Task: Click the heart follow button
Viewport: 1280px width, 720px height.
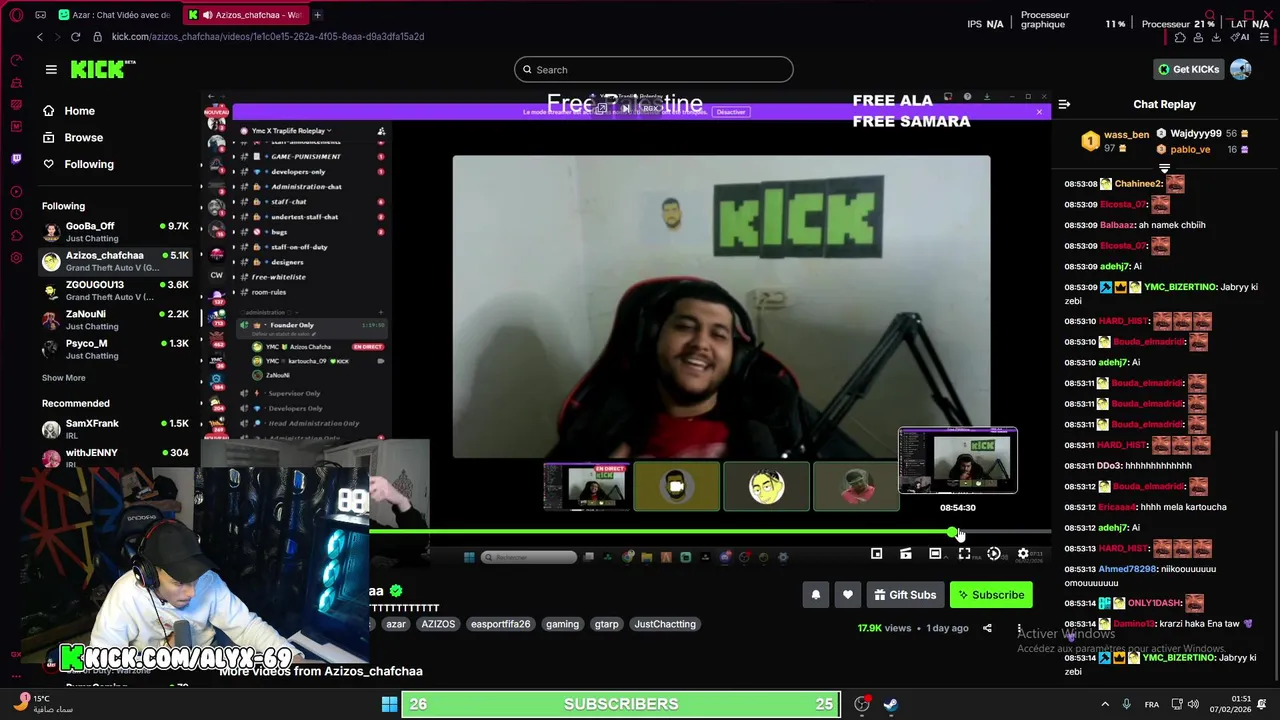Action: [848, 595]
